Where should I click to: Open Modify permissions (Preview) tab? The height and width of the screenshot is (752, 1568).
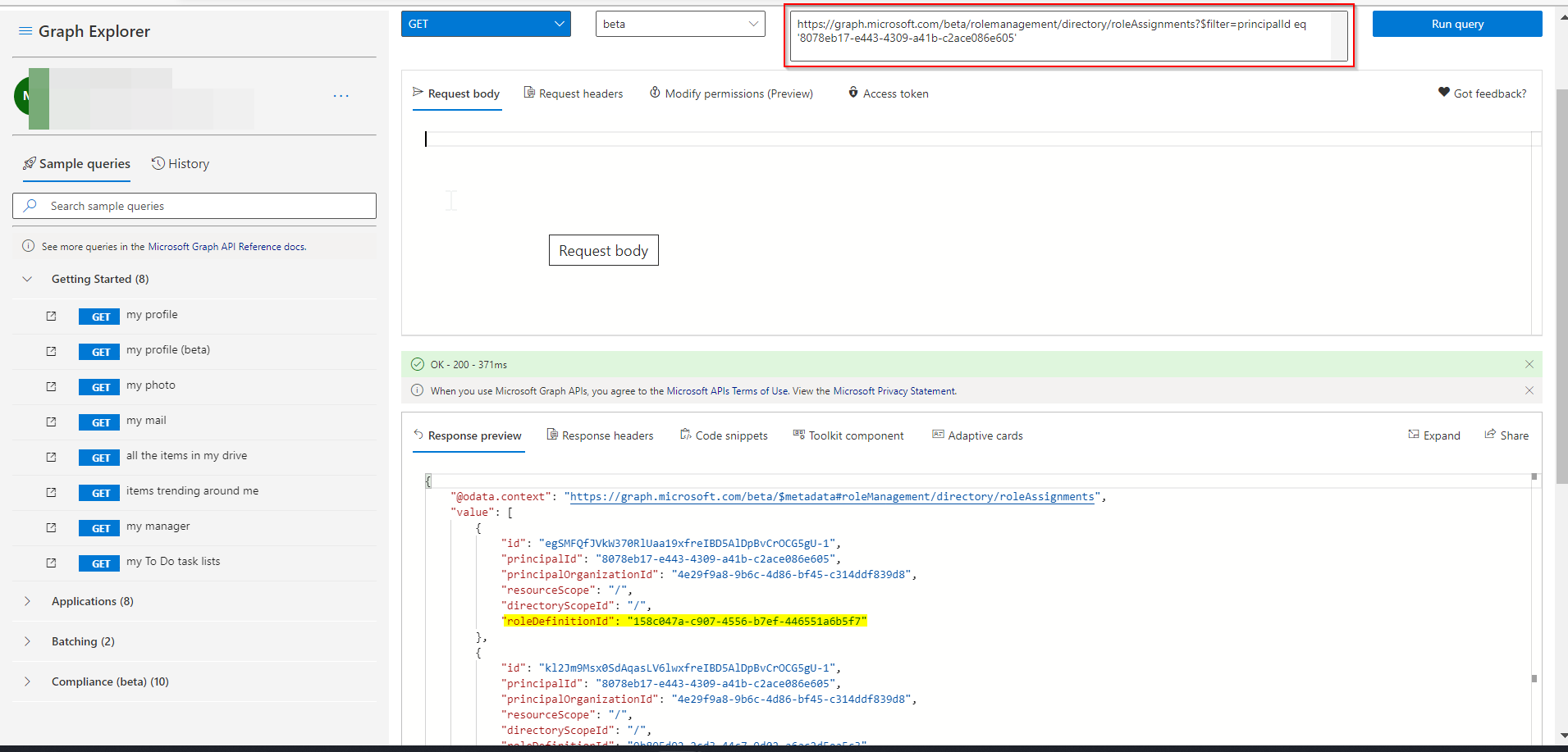pos(731,93)
